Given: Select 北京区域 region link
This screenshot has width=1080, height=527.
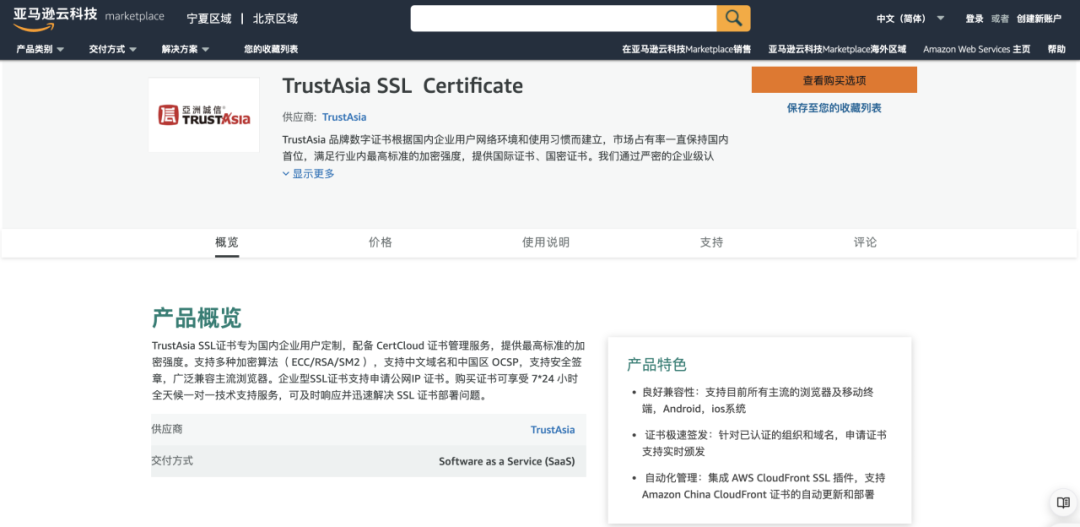Looking at the screenshot, I should click(x=276, y=19).
